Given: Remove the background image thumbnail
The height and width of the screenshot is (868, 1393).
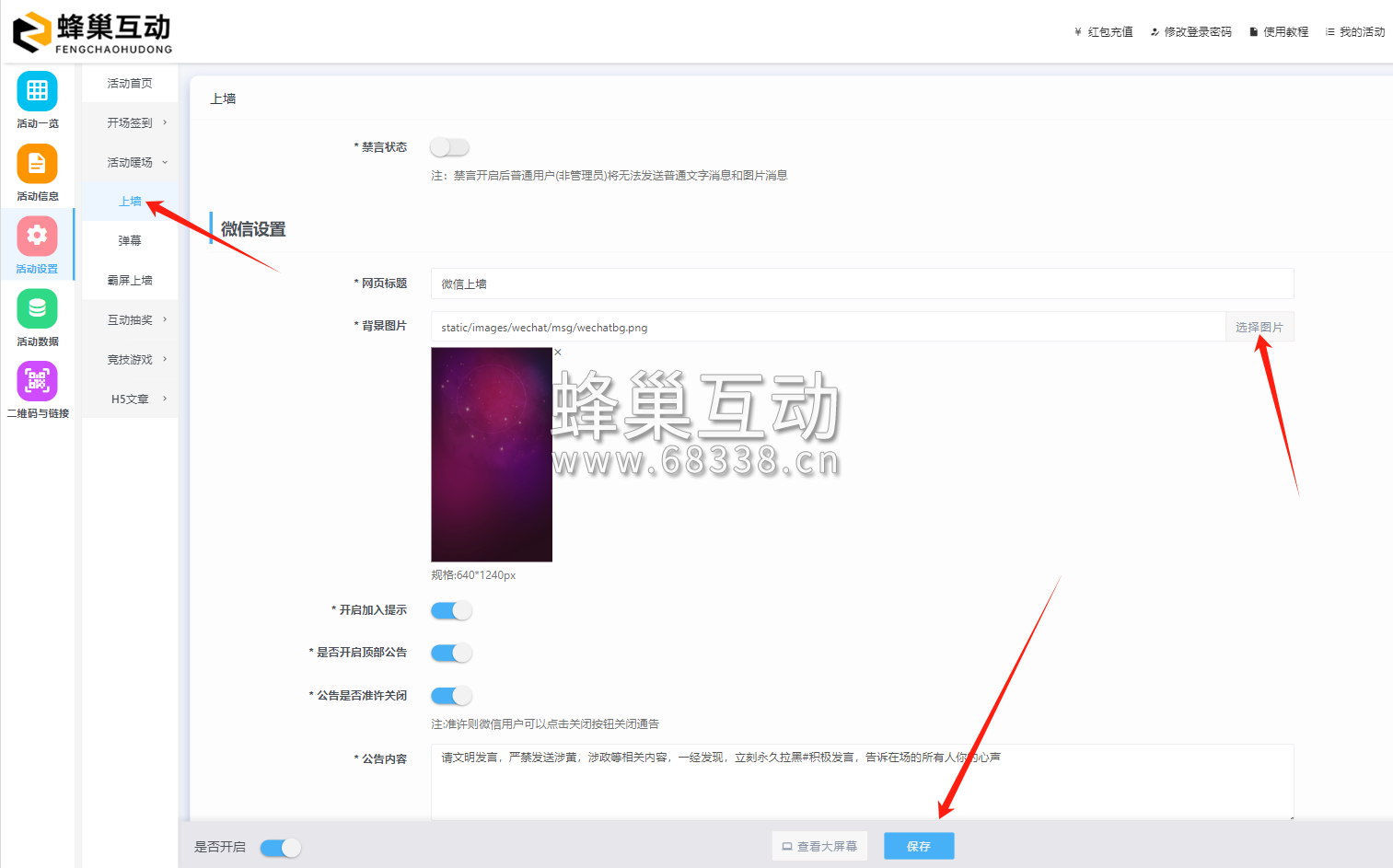Looking at the screenshot, I should click(558, 352).
